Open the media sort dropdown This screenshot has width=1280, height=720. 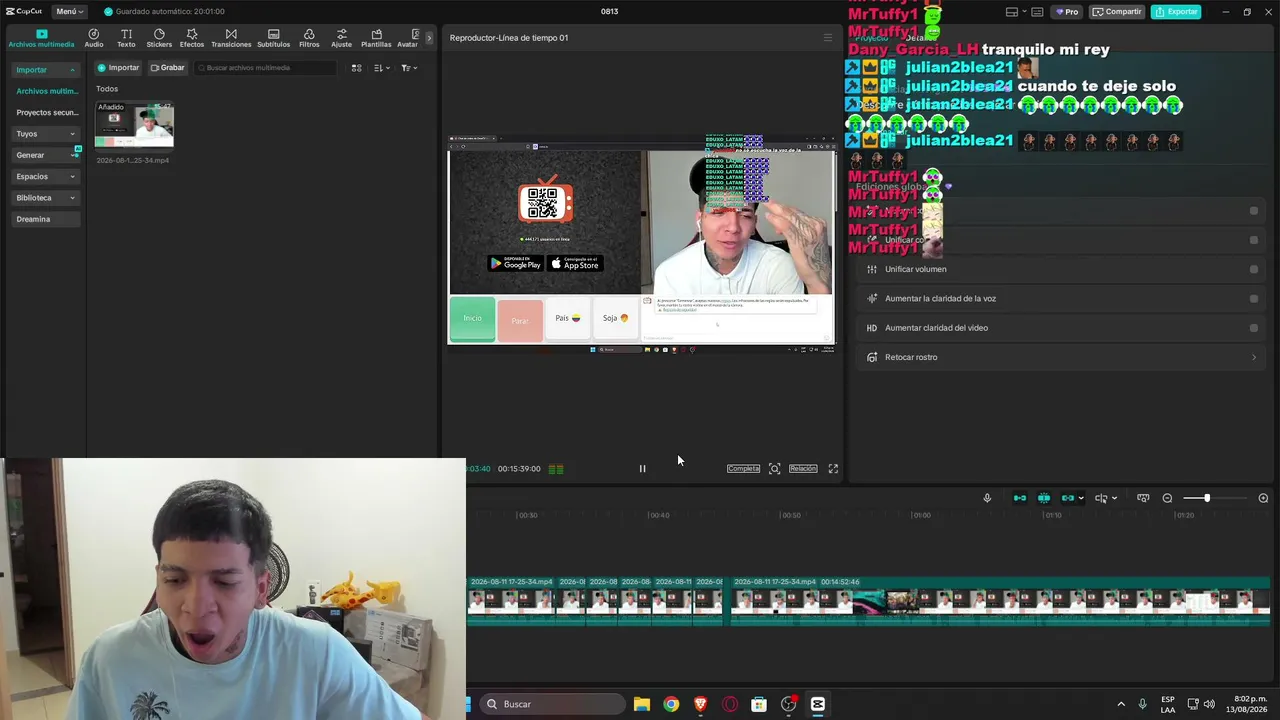pyautogui.click(x=381, y=68)
